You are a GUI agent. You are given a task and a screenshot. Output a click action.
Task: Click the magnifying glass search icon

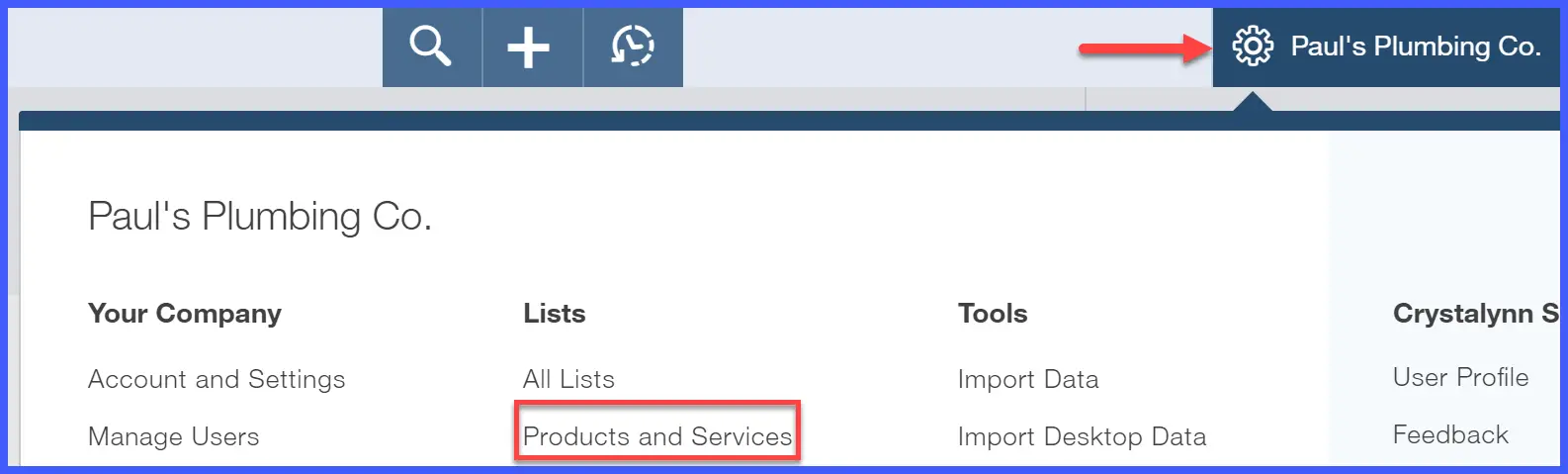(x=431, y=47)
